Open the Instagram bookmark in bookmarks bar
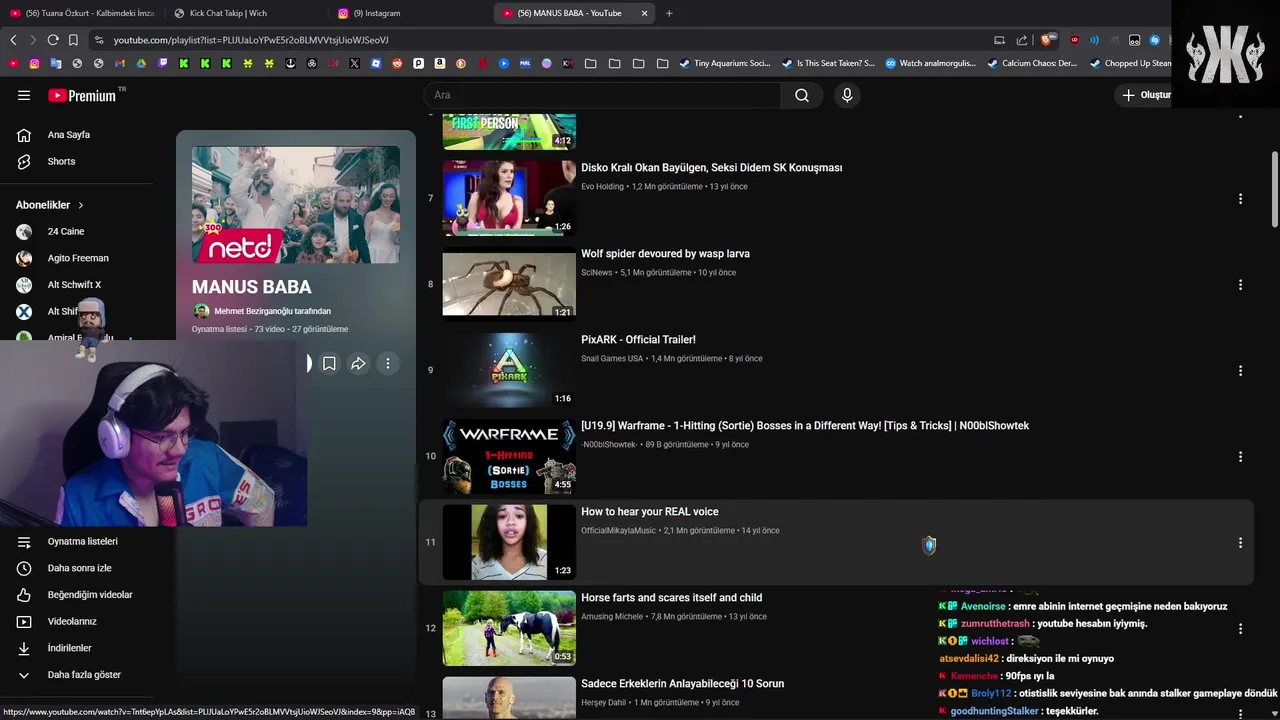 pos(34,63)
